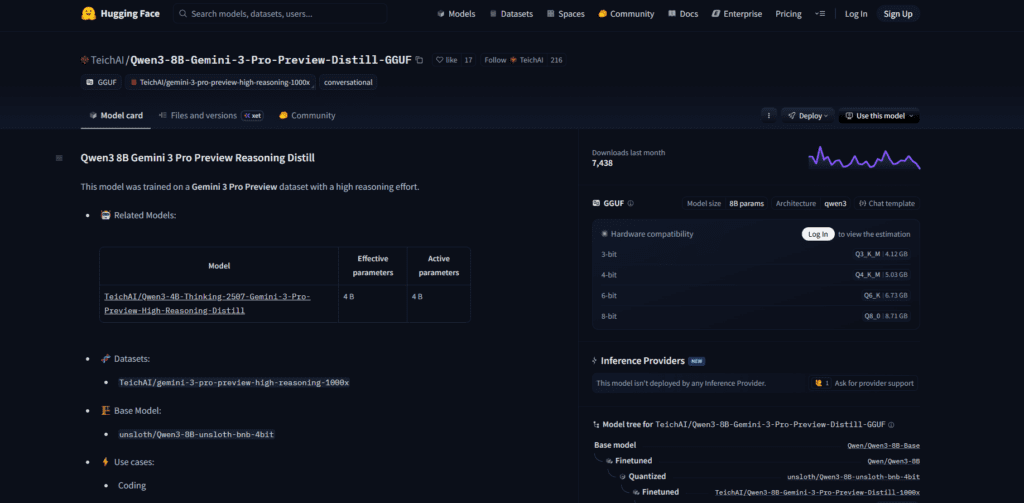Click the model tree info icon
This screenshot has height=503, width=1024.
(891, 425)
